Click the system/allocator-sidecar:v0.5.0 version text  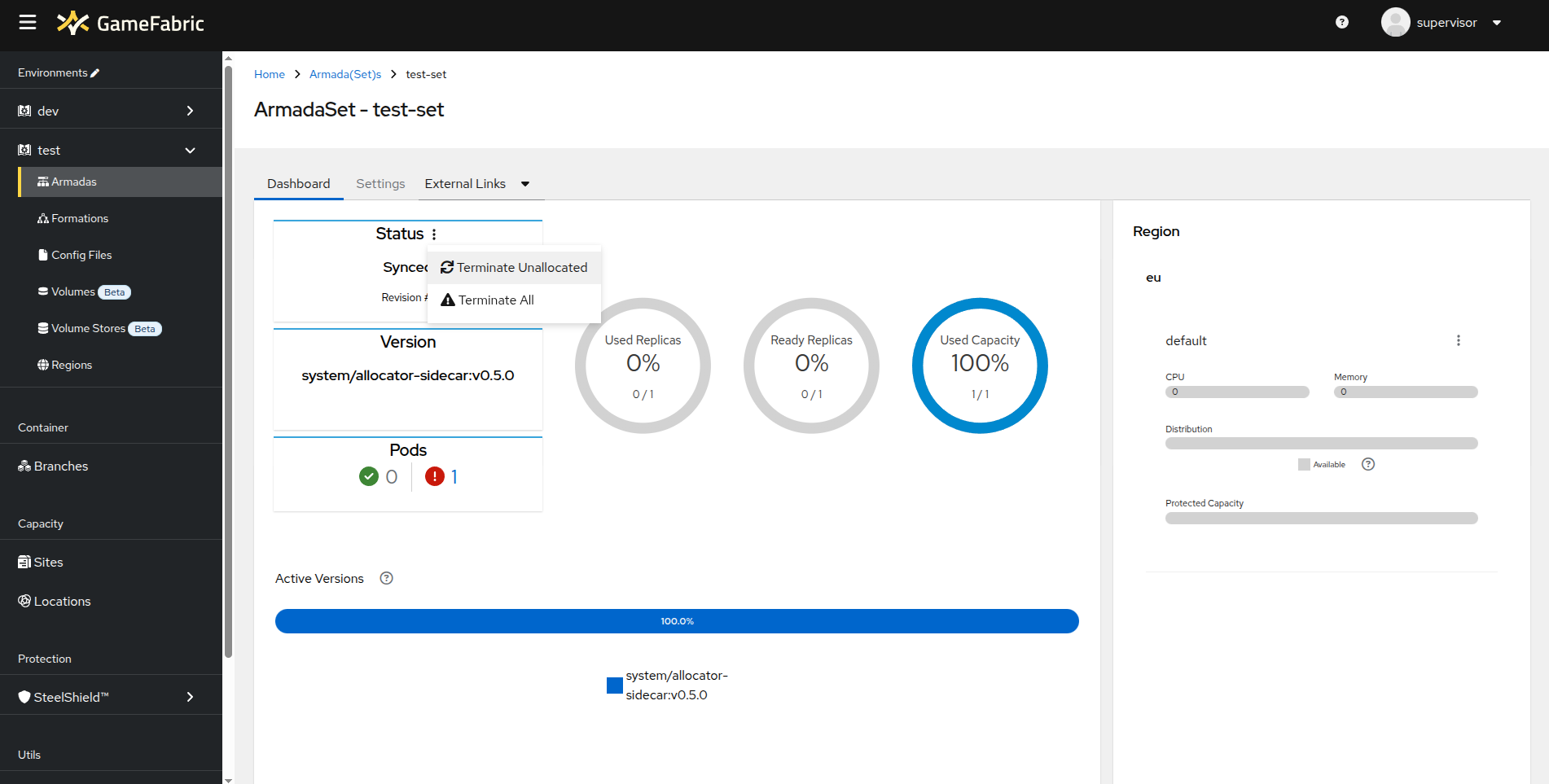click(x=408, y=375)
